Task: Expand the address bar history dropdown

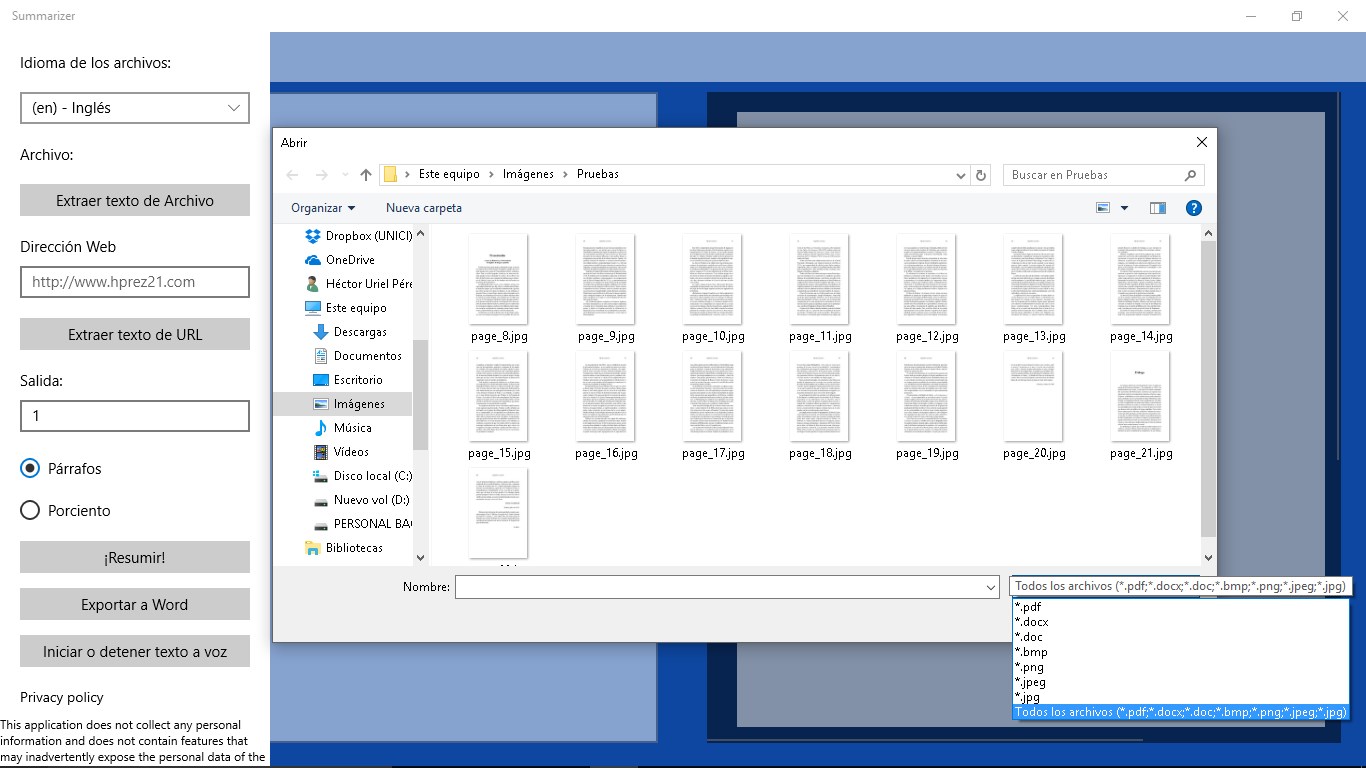Action: pos(961,175)
